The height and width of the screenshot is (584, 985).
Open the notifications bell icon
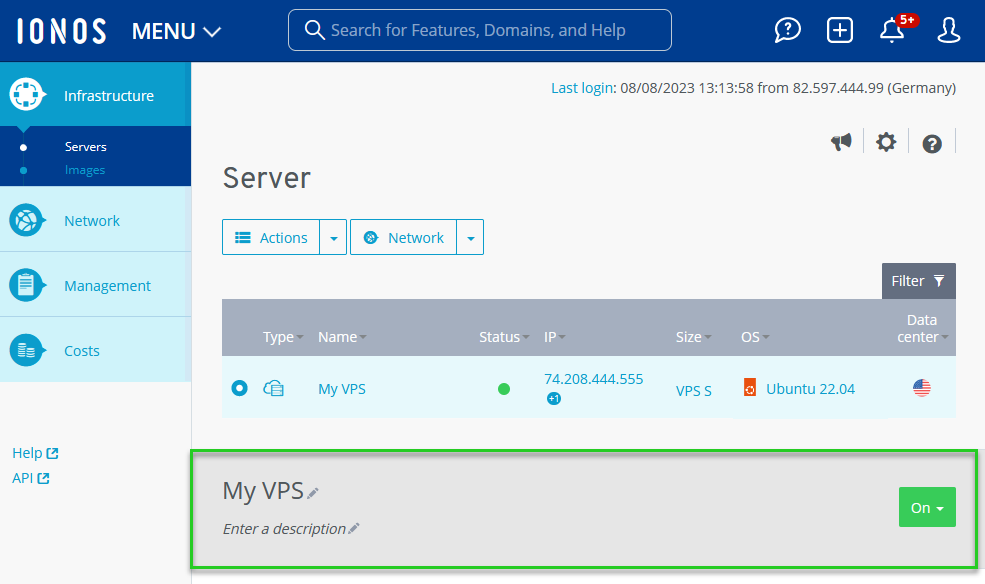pyautogui.click(x=892, y=30)
